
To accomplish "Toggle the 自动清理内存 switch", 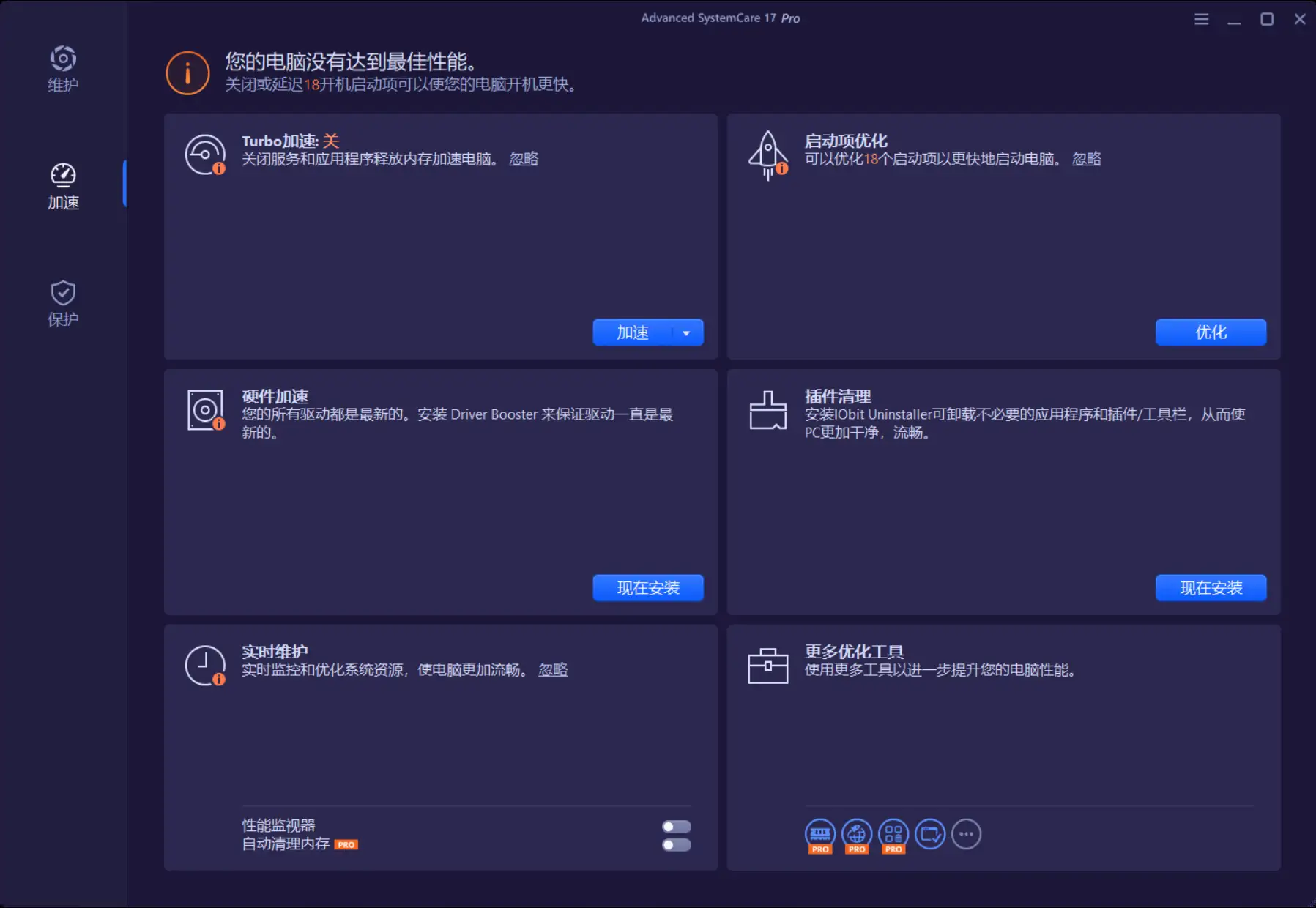I will click(x=677, y=845).
